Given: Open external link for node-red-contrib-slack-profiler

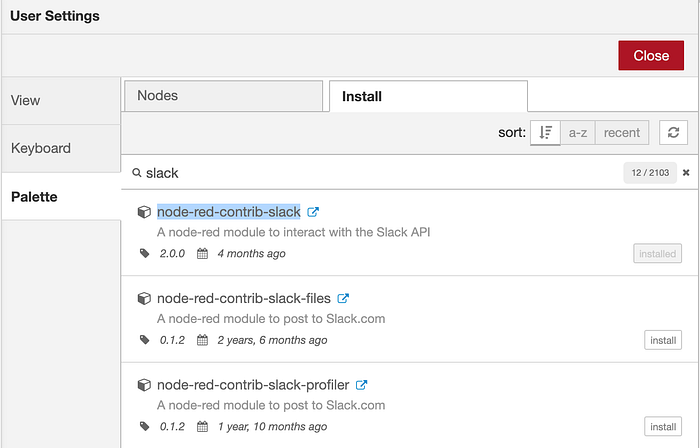Looking at the screenshot, I should point(361,385).
